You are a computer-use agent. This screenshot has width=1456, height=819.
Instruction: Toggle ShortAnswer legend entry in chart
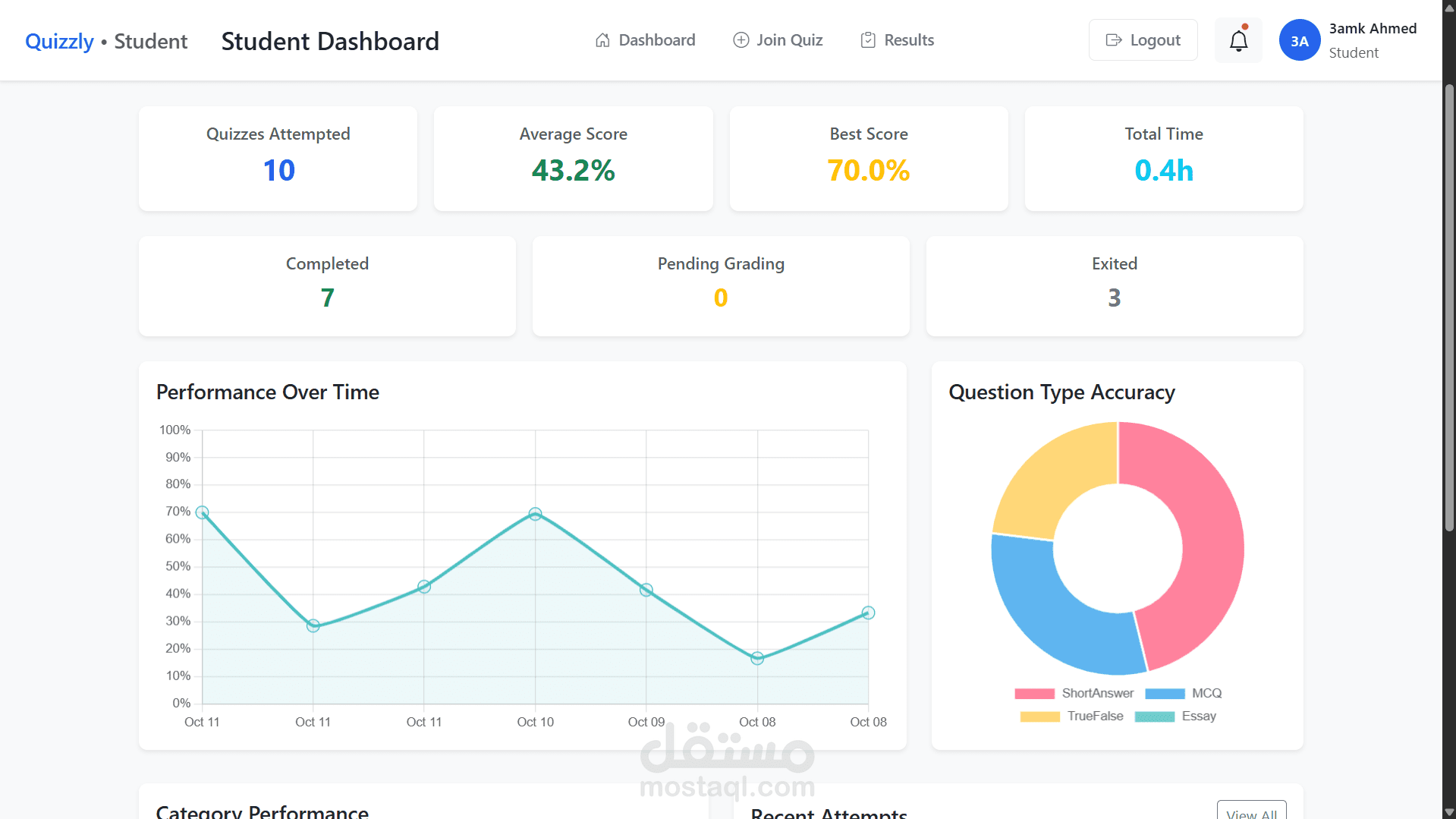(1074, 693)
